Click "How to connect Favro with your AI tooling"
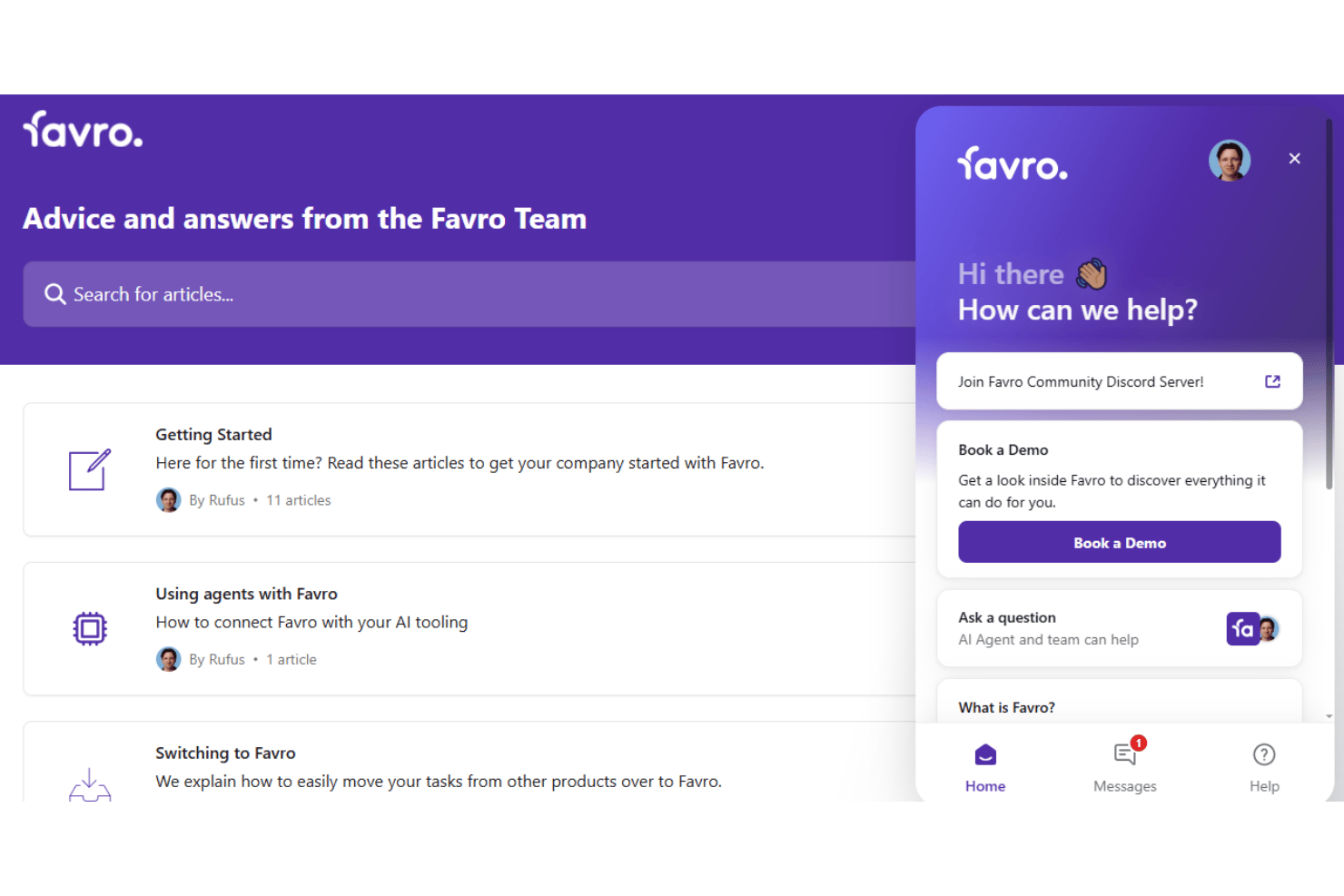This screenshot has width=1344, height=896. click(x=311, y=622)
